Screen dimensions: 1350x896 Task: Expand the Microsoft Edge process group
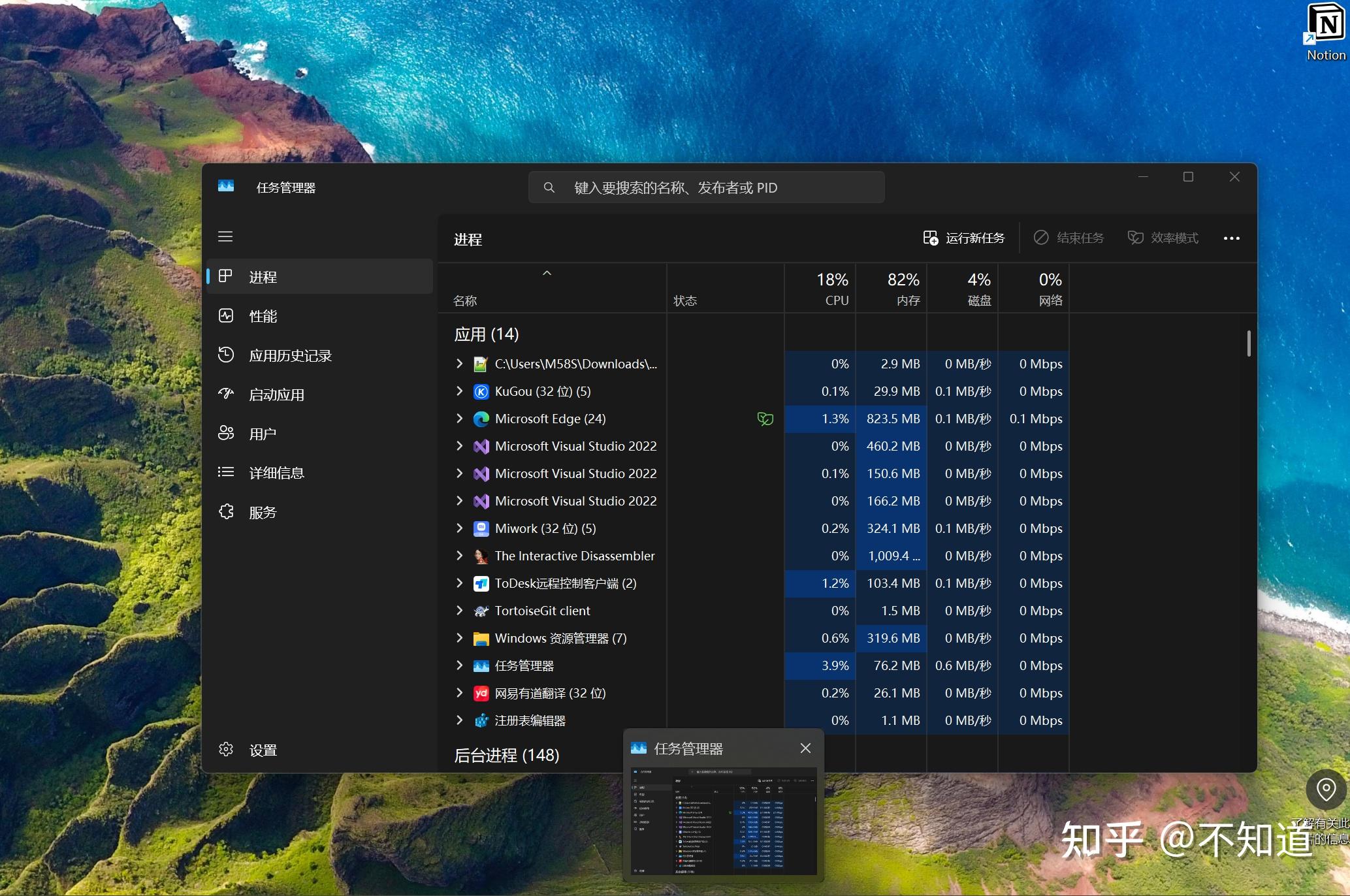(x=459, y=419)
